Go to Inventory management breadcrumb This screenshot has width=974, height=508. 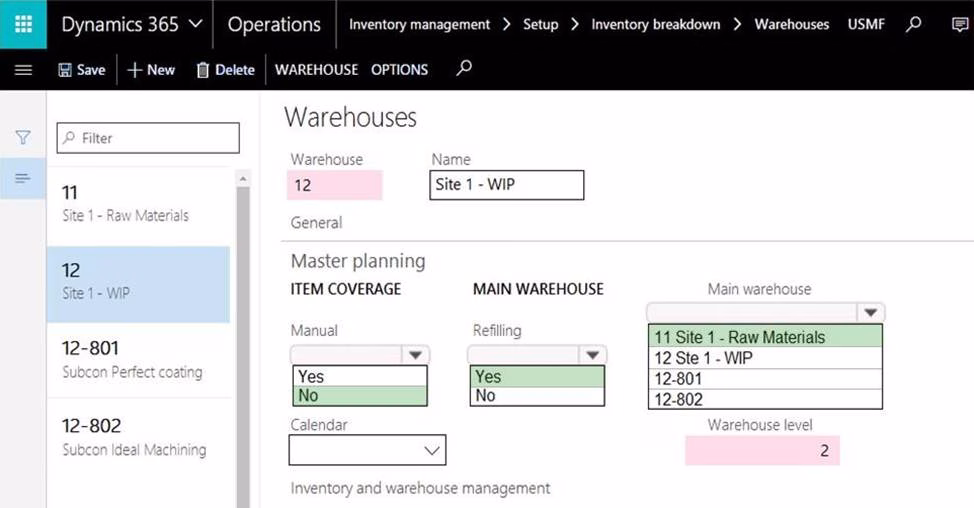(x=419, y=24)
